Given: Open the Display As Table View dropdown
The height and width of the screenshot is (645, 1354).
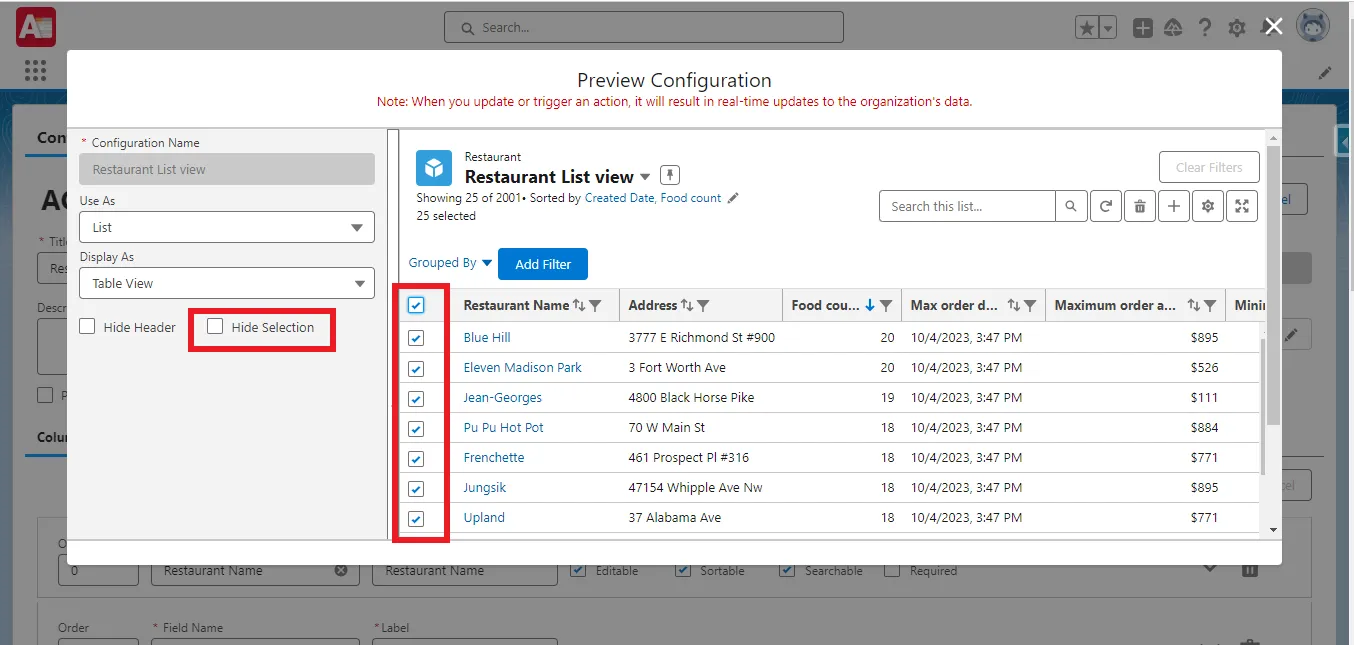Looking at the screenshot, I should pyautogui.click(x=226, y=283).
